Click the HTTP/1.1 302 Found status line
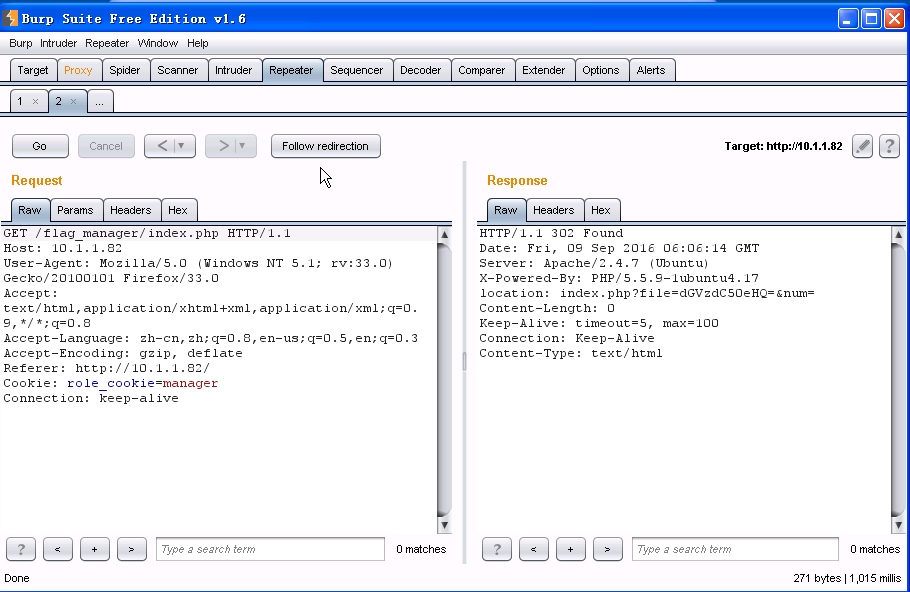This screenshot has height=592, width=910. [551, 233]
